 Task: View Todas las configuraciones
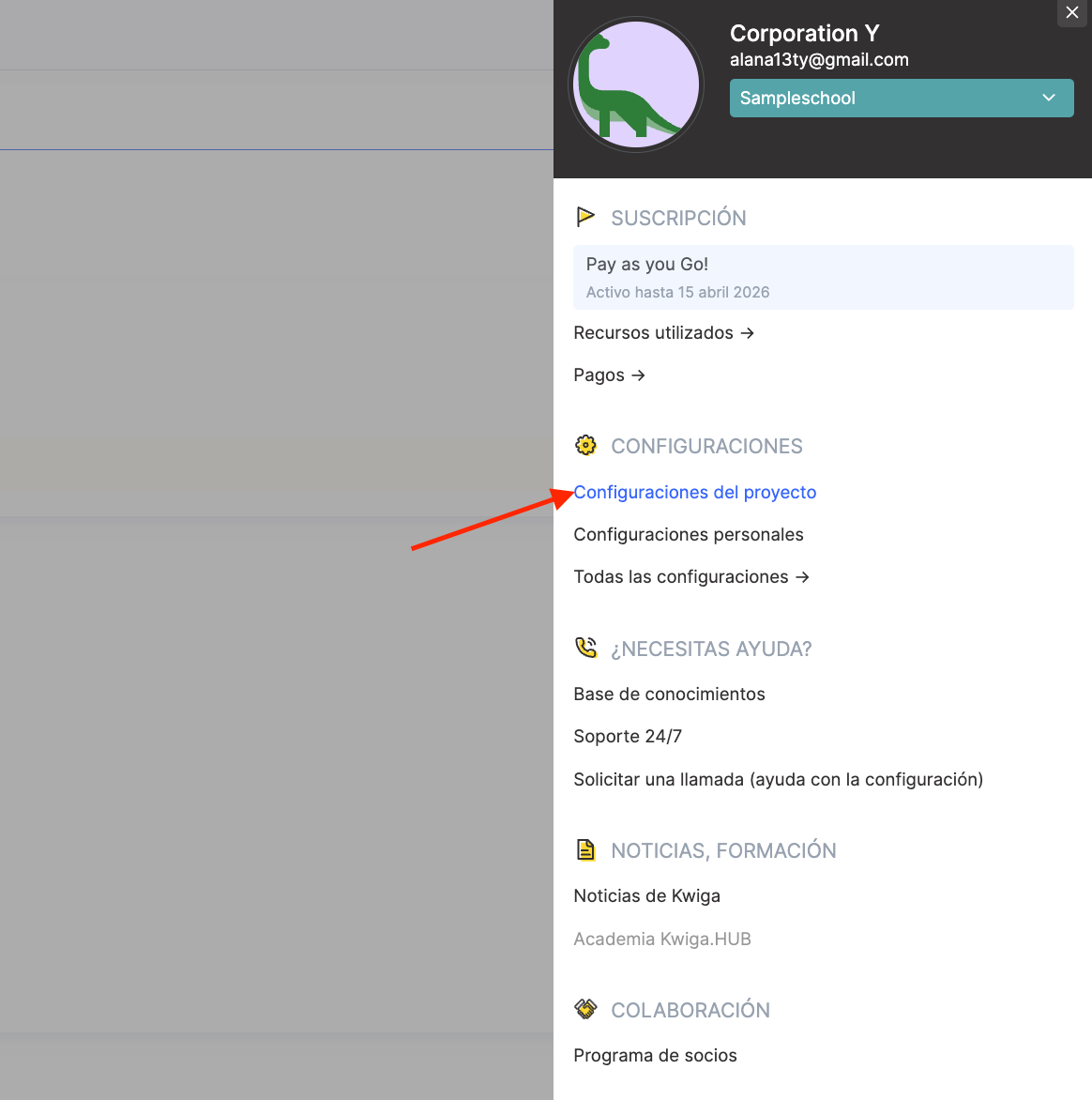[x=691, y=576]
